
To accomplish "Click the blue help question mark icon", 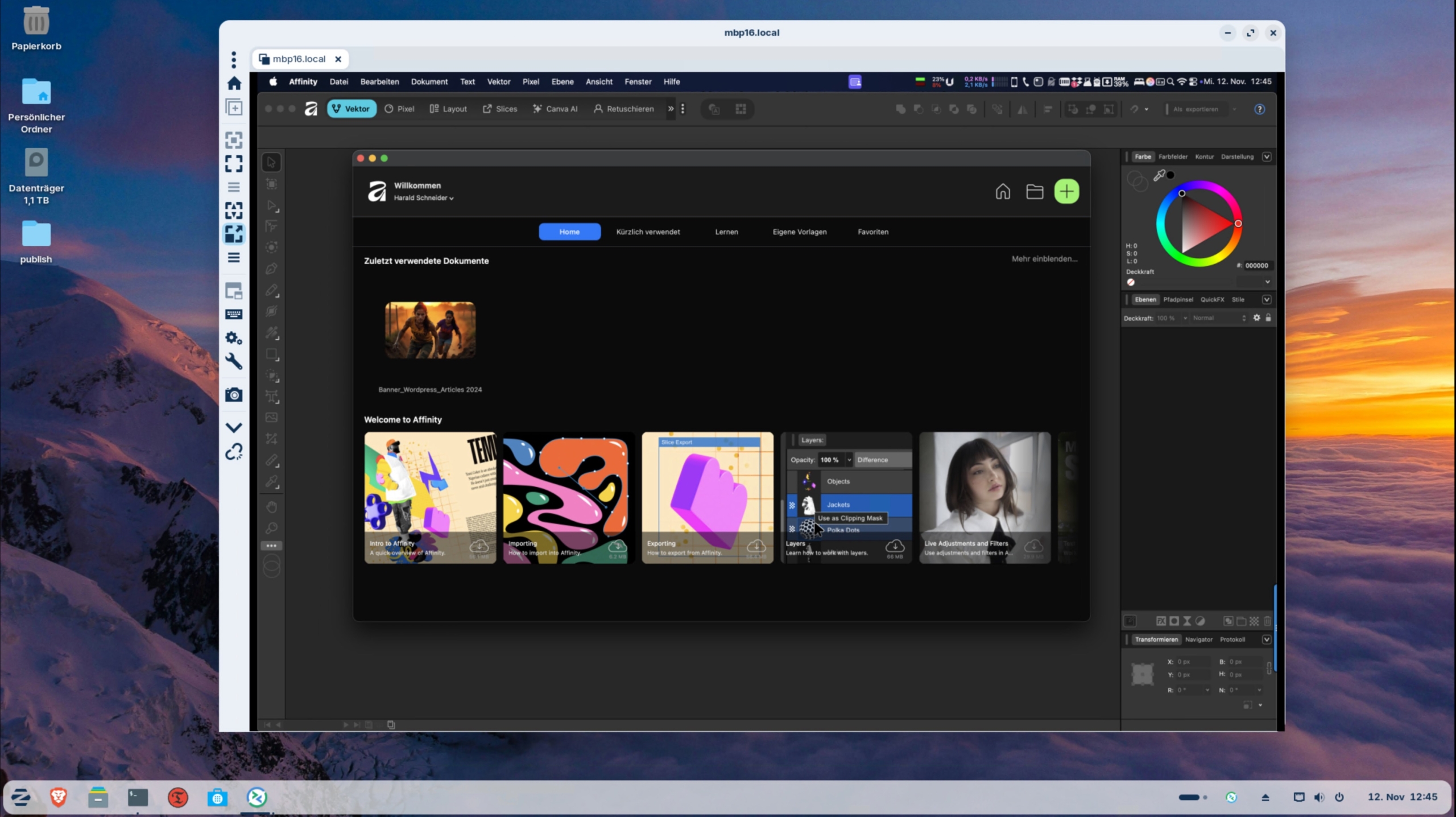I will [x=1259, y=109].
